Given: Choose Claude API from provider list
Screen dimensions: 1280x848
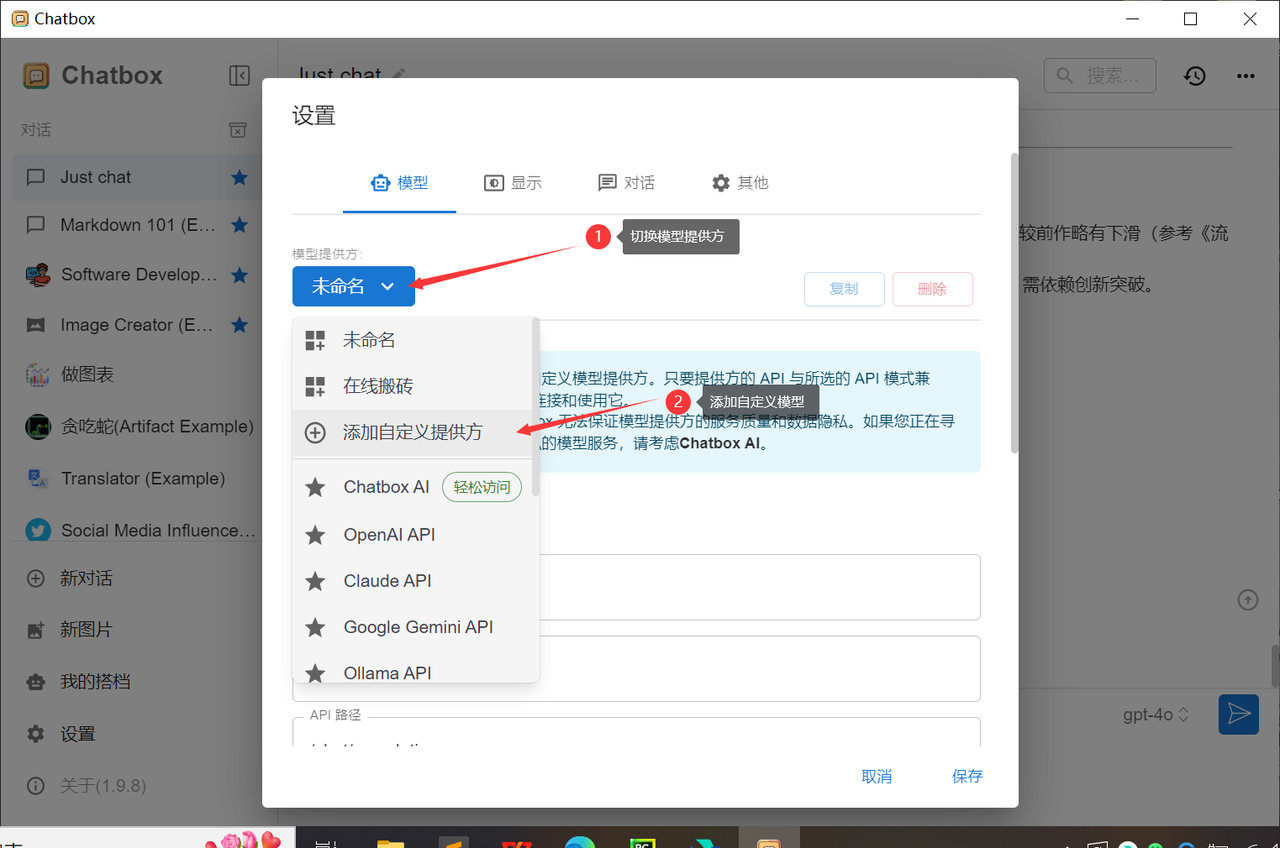Looking at the screenshot, I should pyautogui.click(x=387, y=581).
